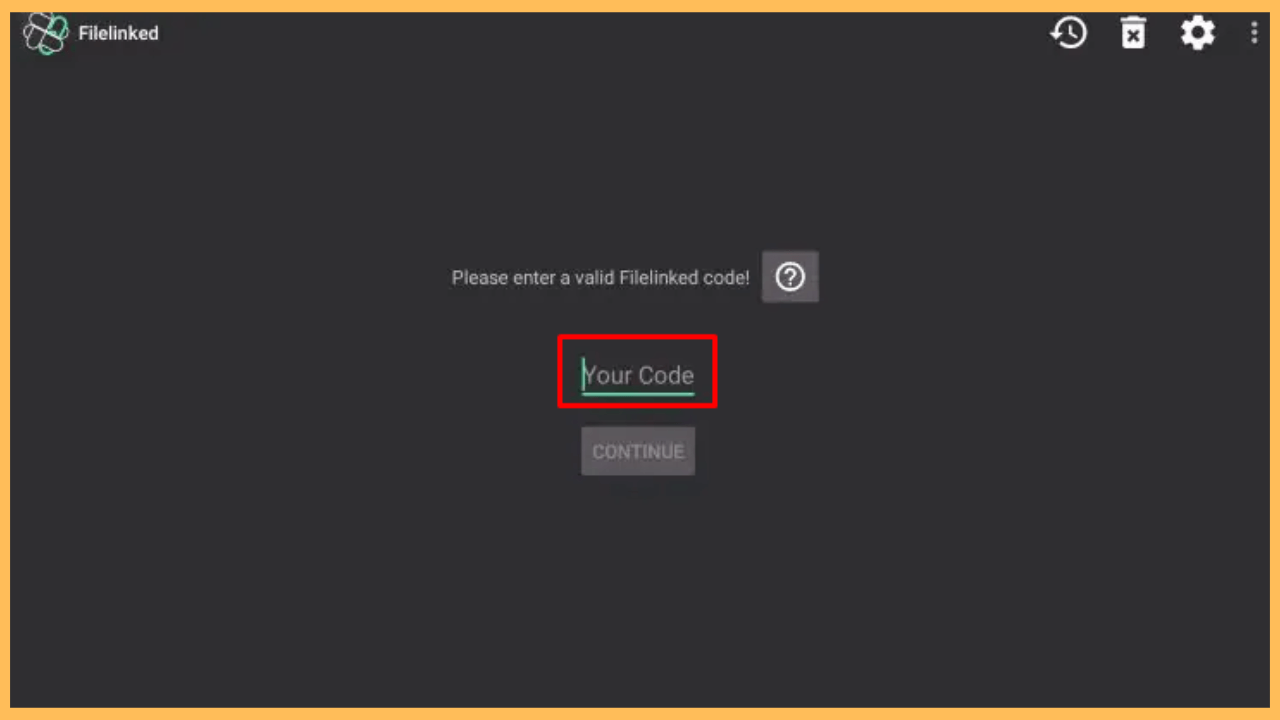Click the CONTINUE button
The height and width of the screenshot is (720, 1280).
point(638,451)
